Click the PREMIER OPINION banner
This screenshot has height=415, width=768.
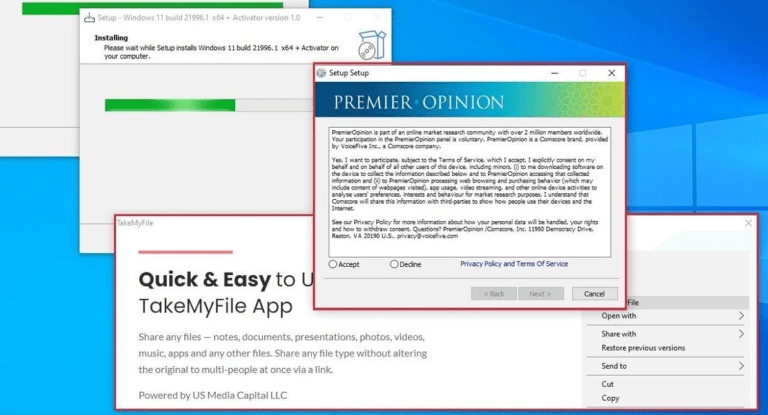point(470,99)
